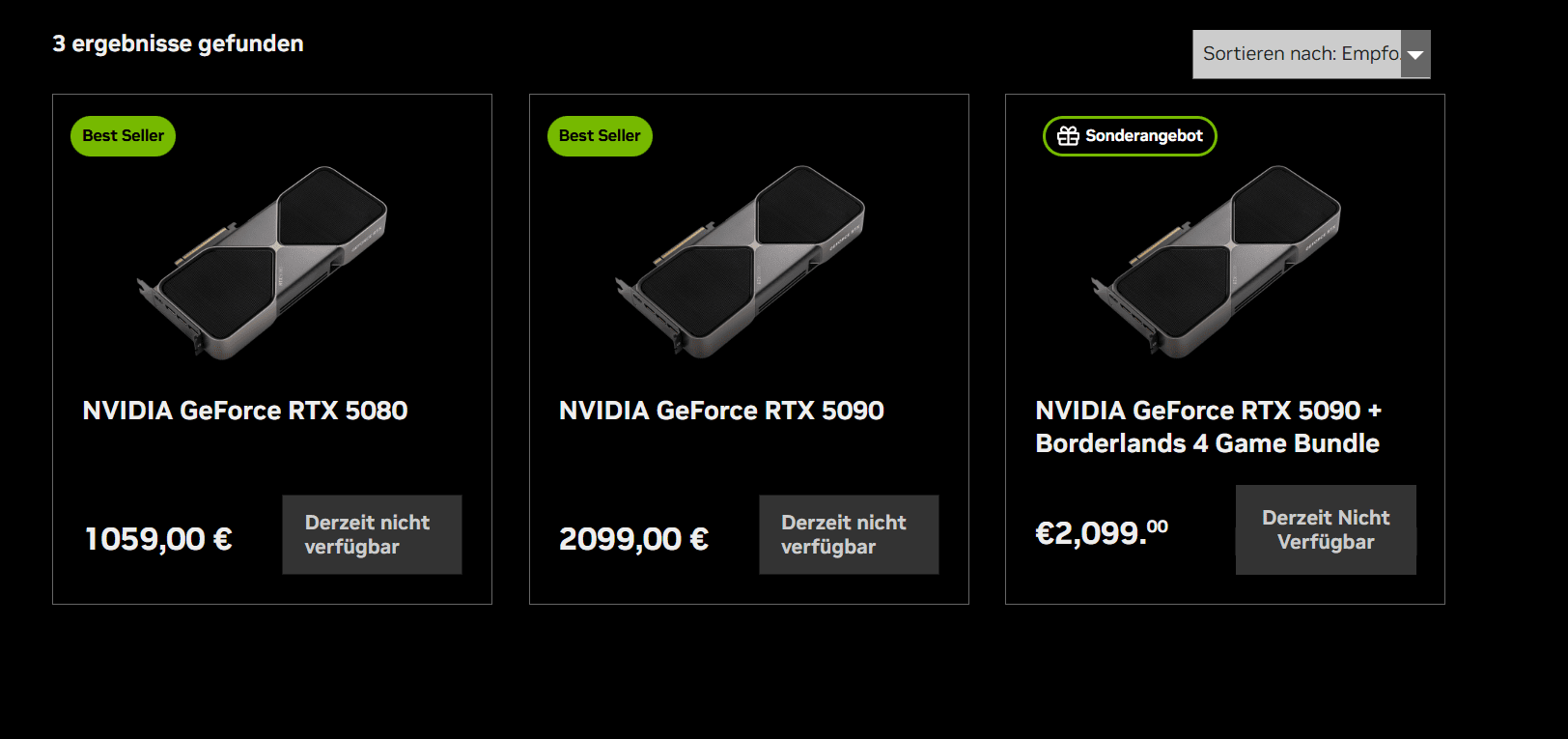Click the Best Seller badge on RTX 5090
Viewport: 1568px width, 739px height.
[600, 136]
